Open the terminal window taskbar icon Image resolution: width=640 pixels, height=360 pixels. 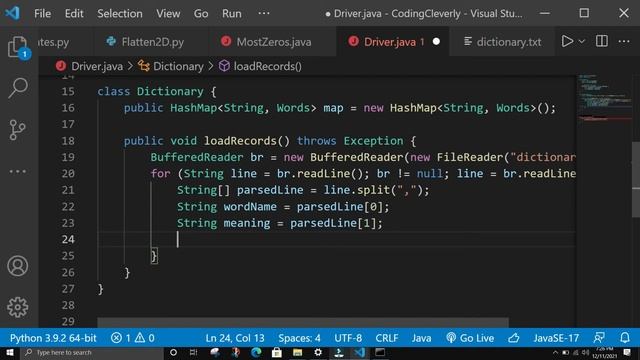pos(380,353)
